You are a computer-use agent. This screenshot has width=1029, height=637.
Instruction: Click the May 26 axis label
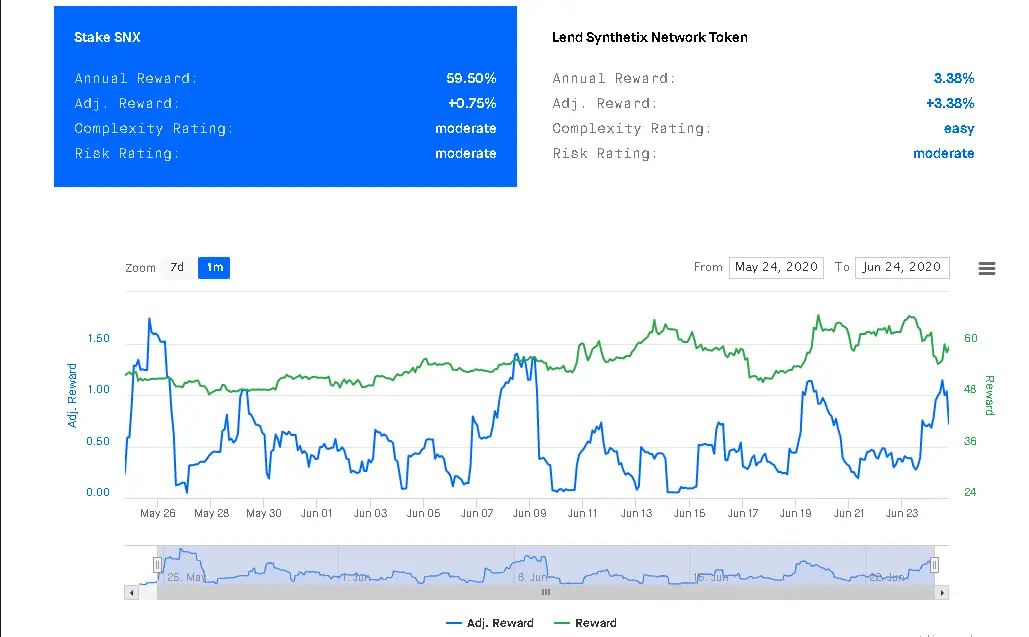[158, 513]
